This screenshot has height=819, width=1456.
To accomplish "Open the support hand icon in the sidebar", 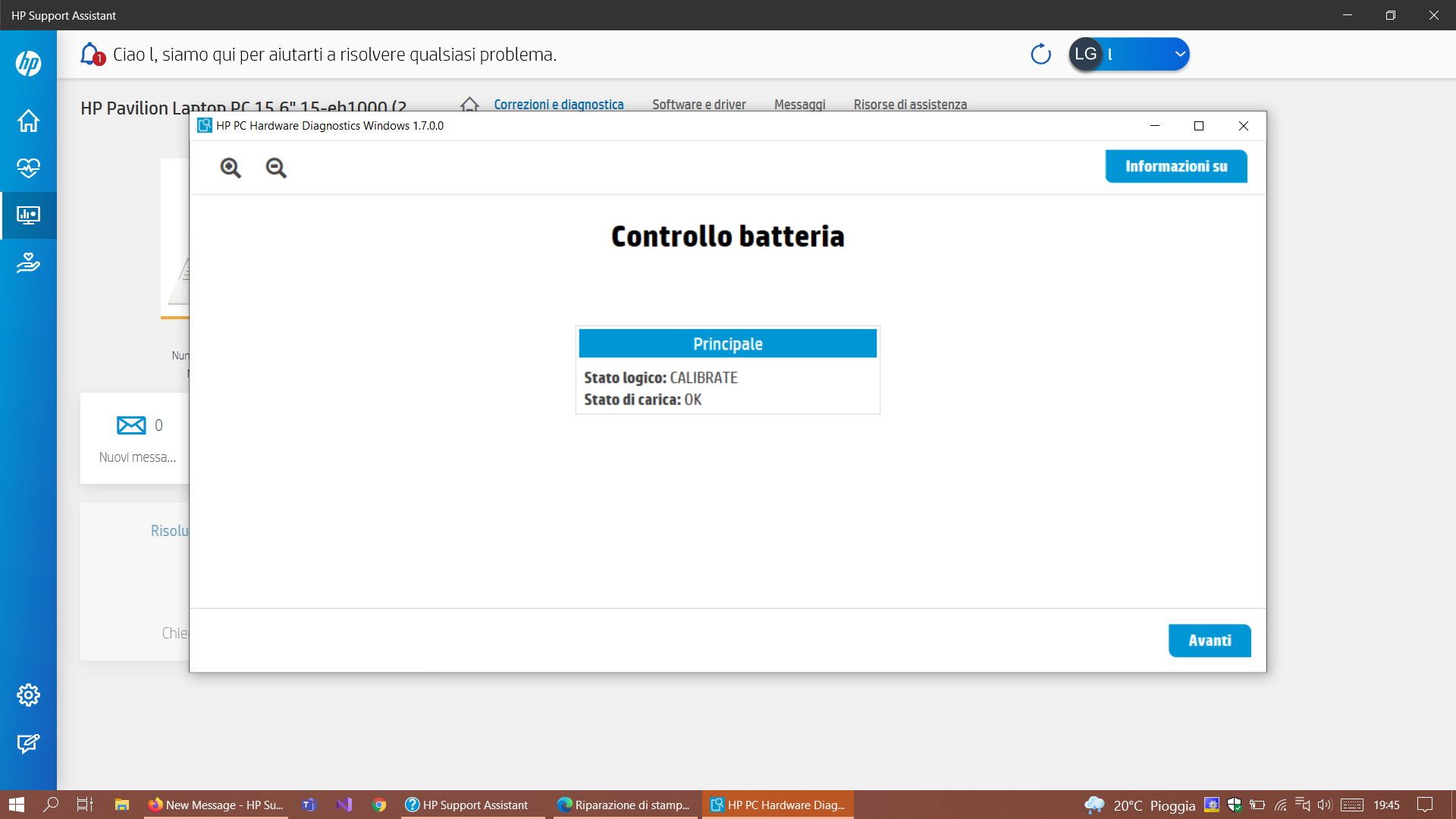I will pos(28,263).
